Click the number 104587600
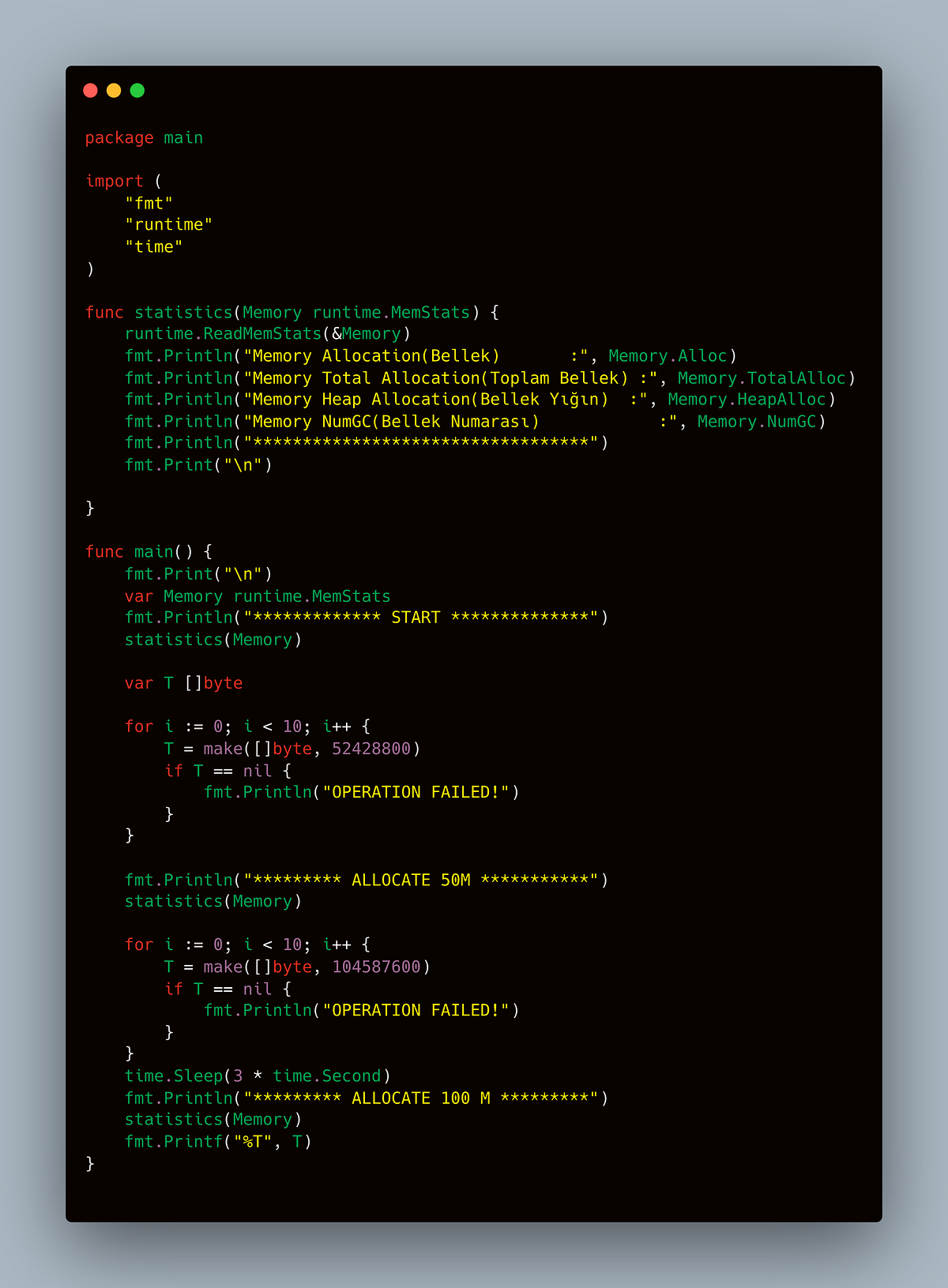The height and width of the screenshot is (1288, 948). pyautogui.click(x=376, y=967)
